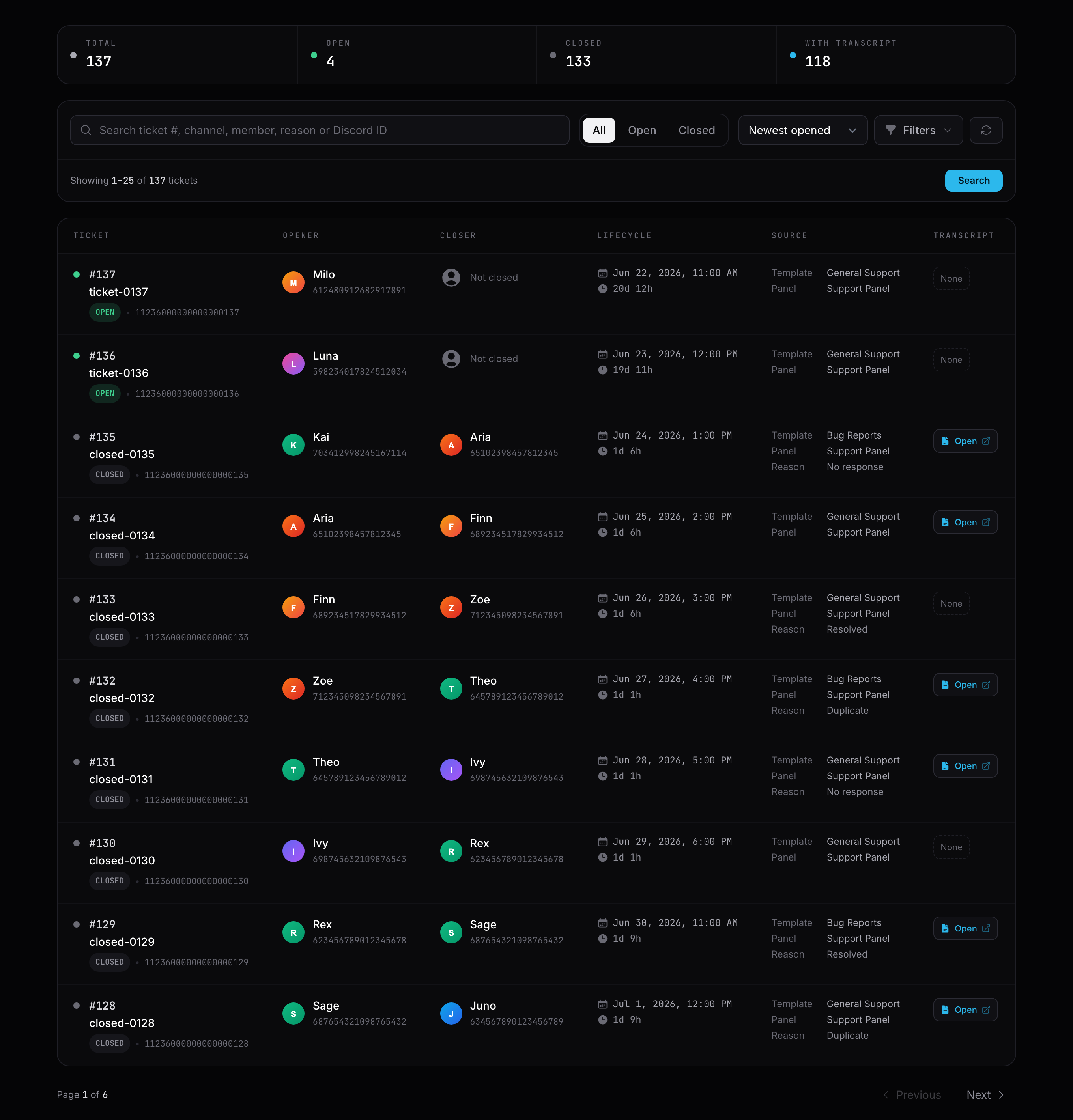
Task: Click Finn's closer avatar in #134
Action: click(x=451, y=526)
